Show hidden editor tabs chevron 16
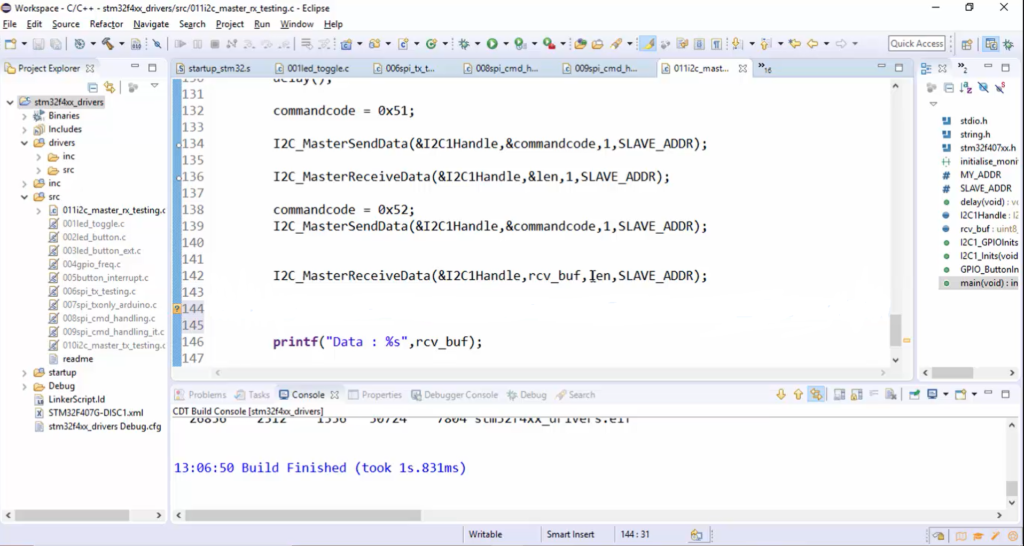The image size is (1024, 546). click(763, 68)
